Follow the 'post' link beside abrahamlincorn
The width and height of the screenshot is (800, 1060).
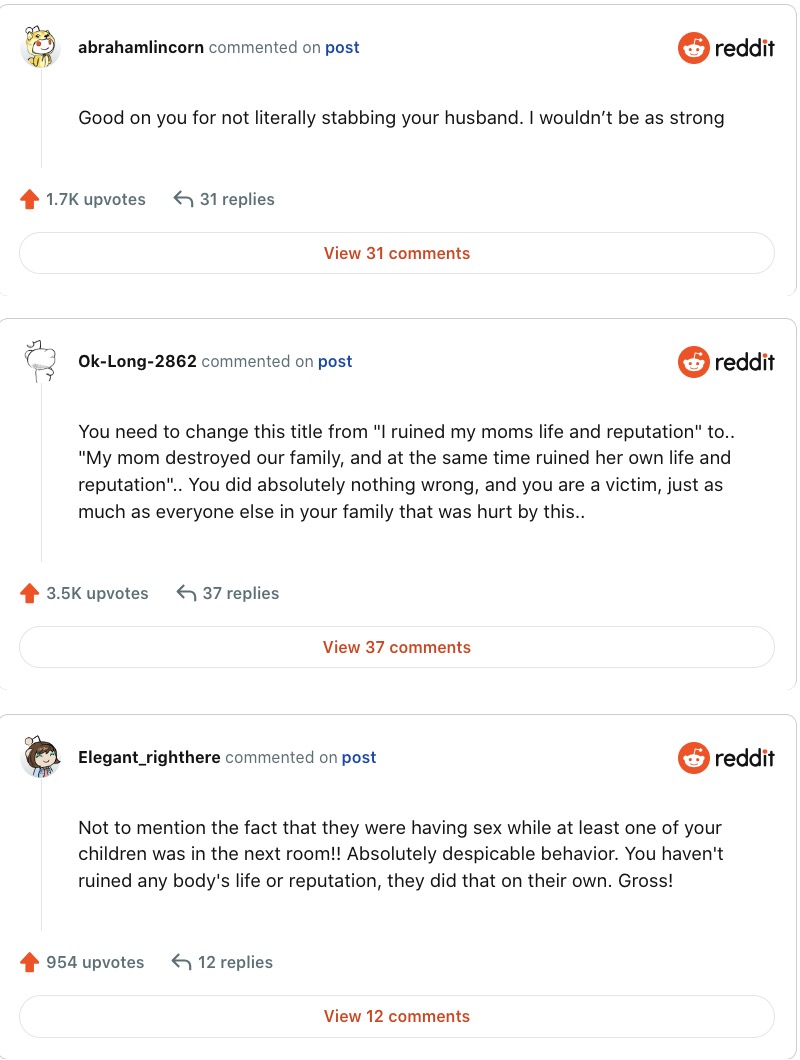[342, 48]
